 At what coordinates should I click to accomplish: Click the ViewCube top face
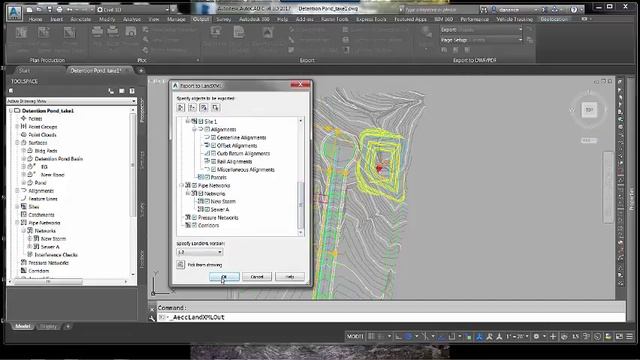click(x=589, y=110)
